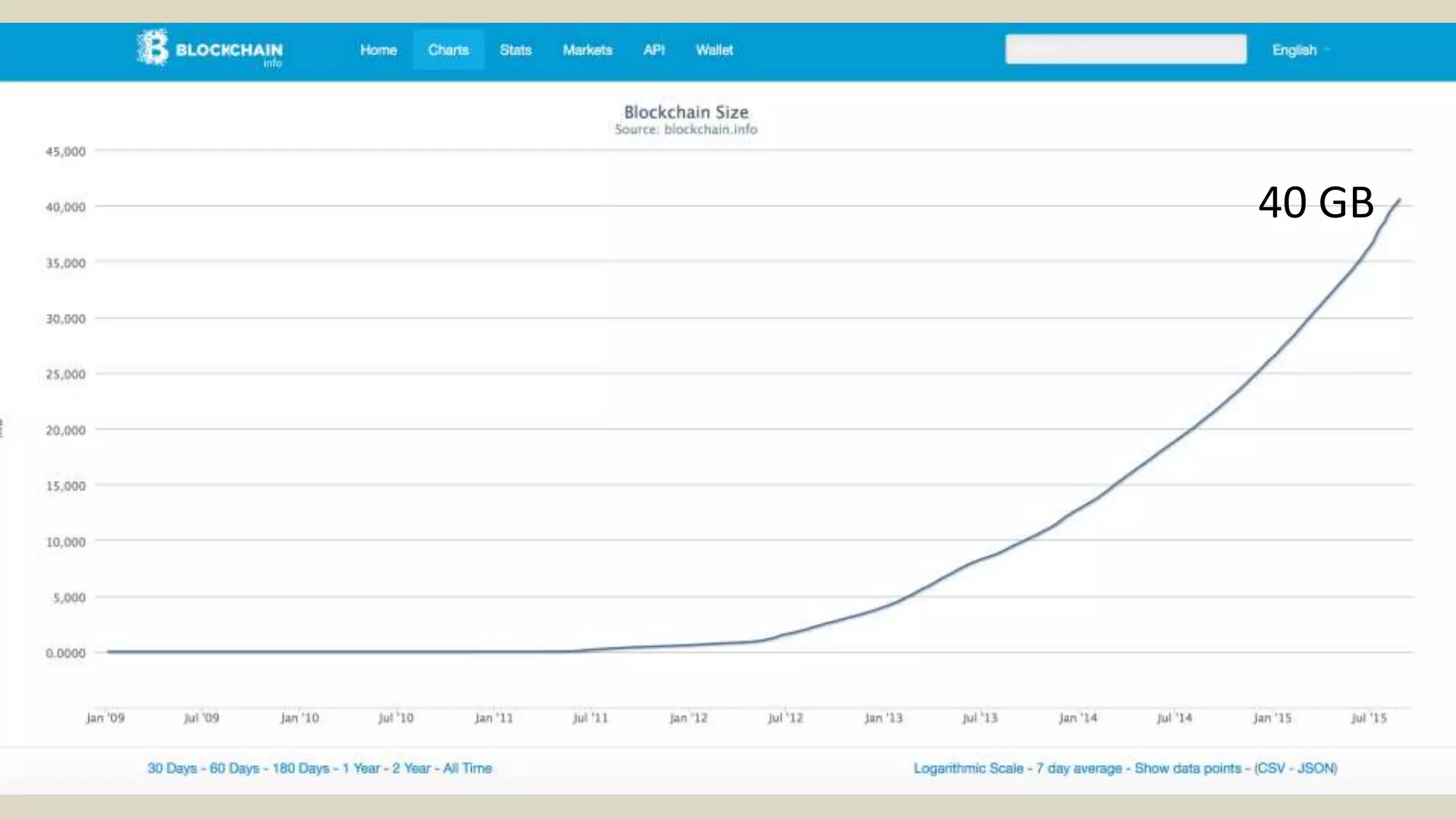
Task: Toggle Show data points
Action: click(x=1187, y=769)
